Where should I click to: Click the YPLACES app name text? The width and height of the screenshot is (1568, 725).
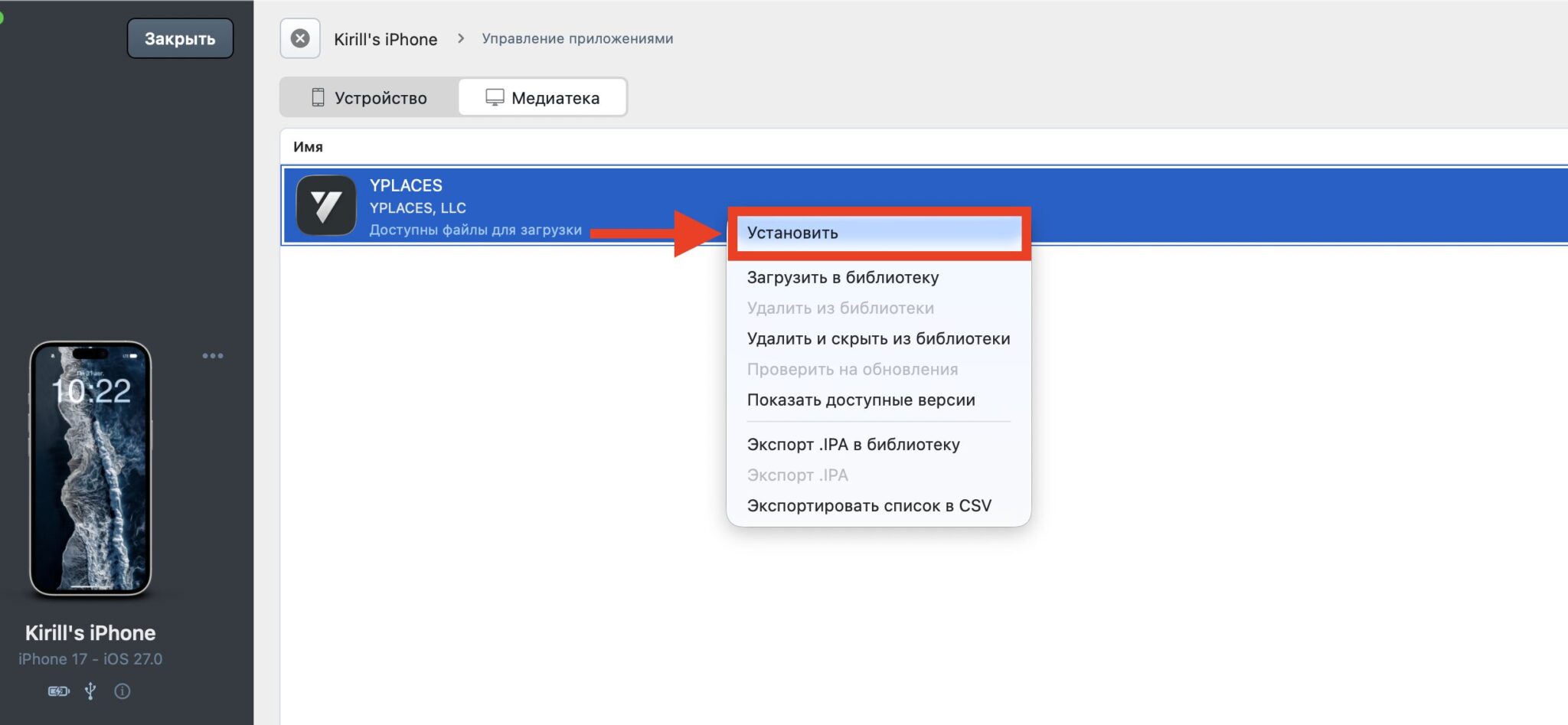(x=406, y=185)
